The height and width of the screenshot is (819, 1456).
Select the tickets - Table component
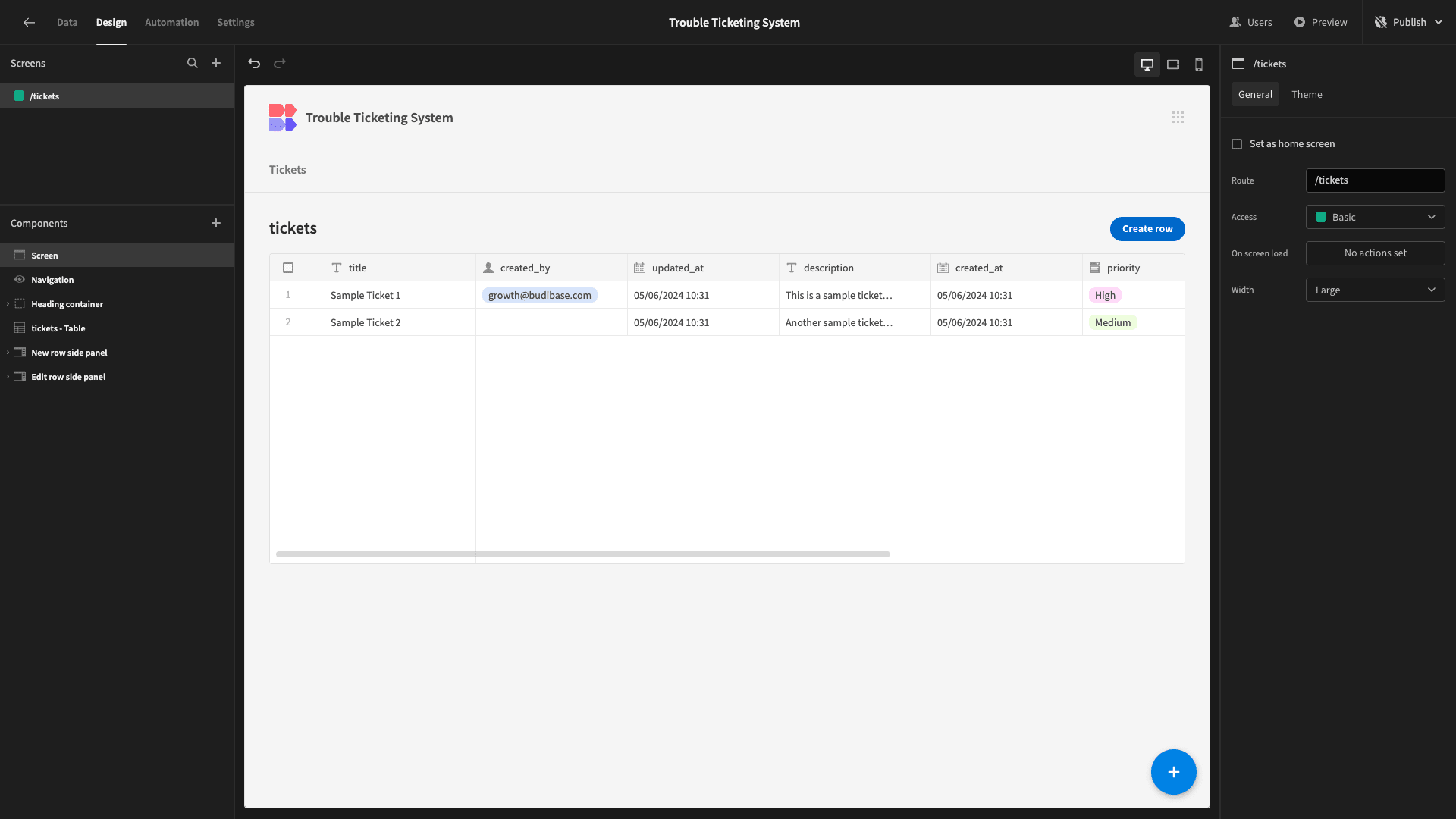pos(117,328)
